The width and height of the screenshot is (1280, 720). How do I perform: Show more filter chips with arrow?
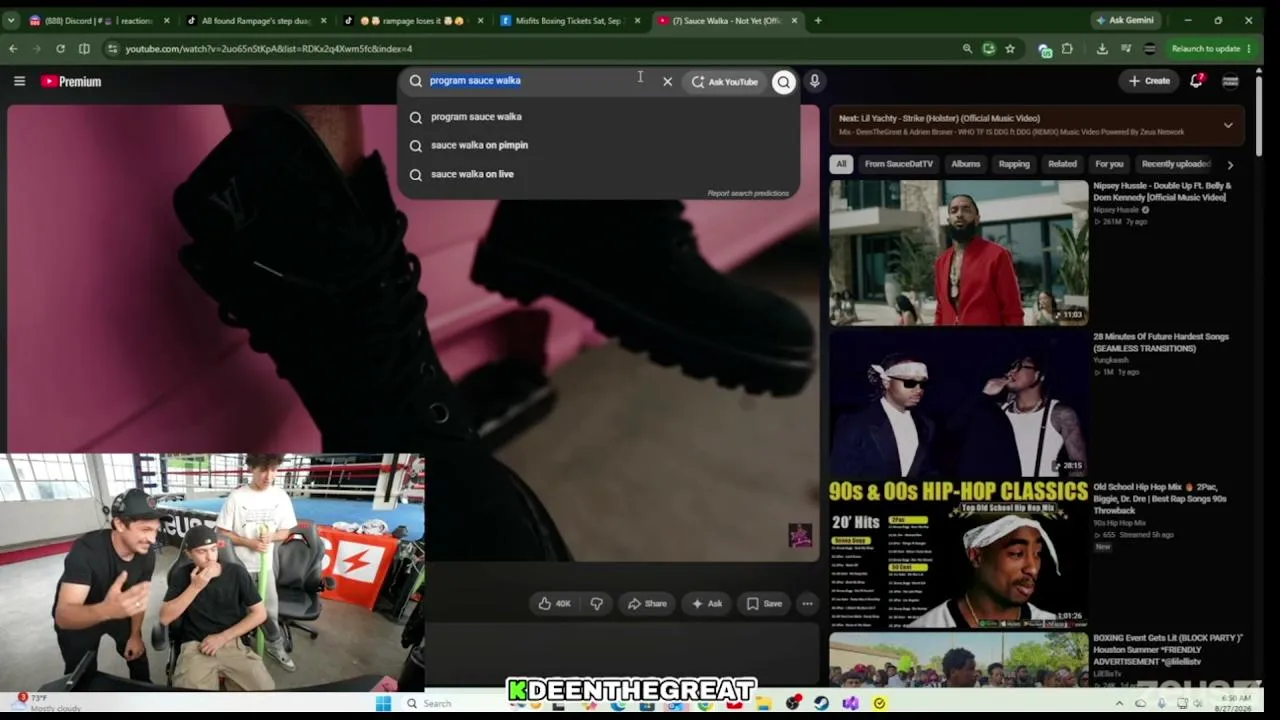[x=1230, y=164]
